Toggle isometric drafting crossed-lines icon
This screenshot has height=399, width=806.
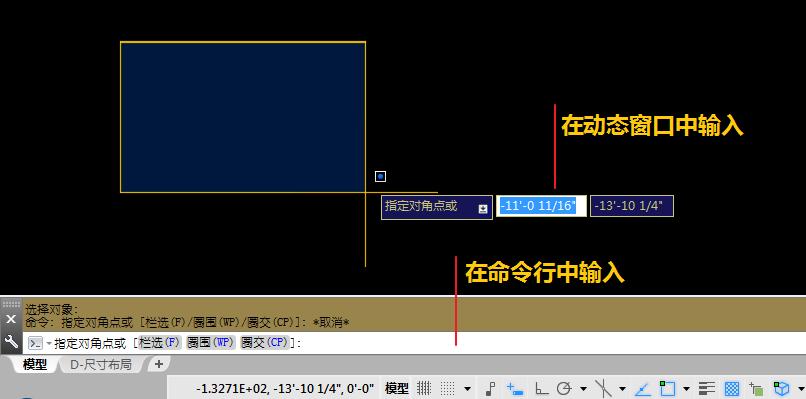click(603, 388)
